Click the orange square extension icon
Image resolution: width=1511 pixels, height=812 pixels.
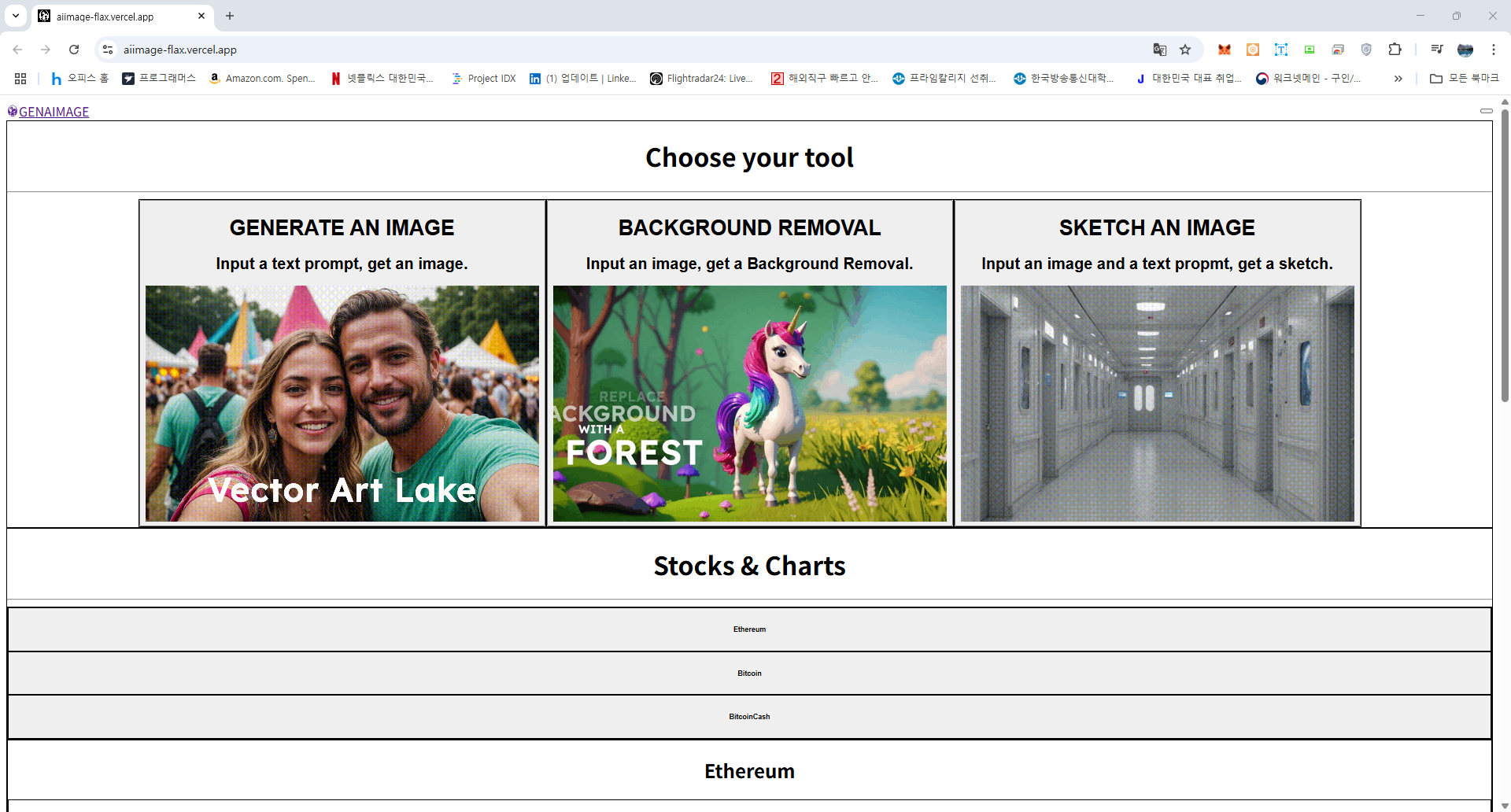(x=1253, y=50)
